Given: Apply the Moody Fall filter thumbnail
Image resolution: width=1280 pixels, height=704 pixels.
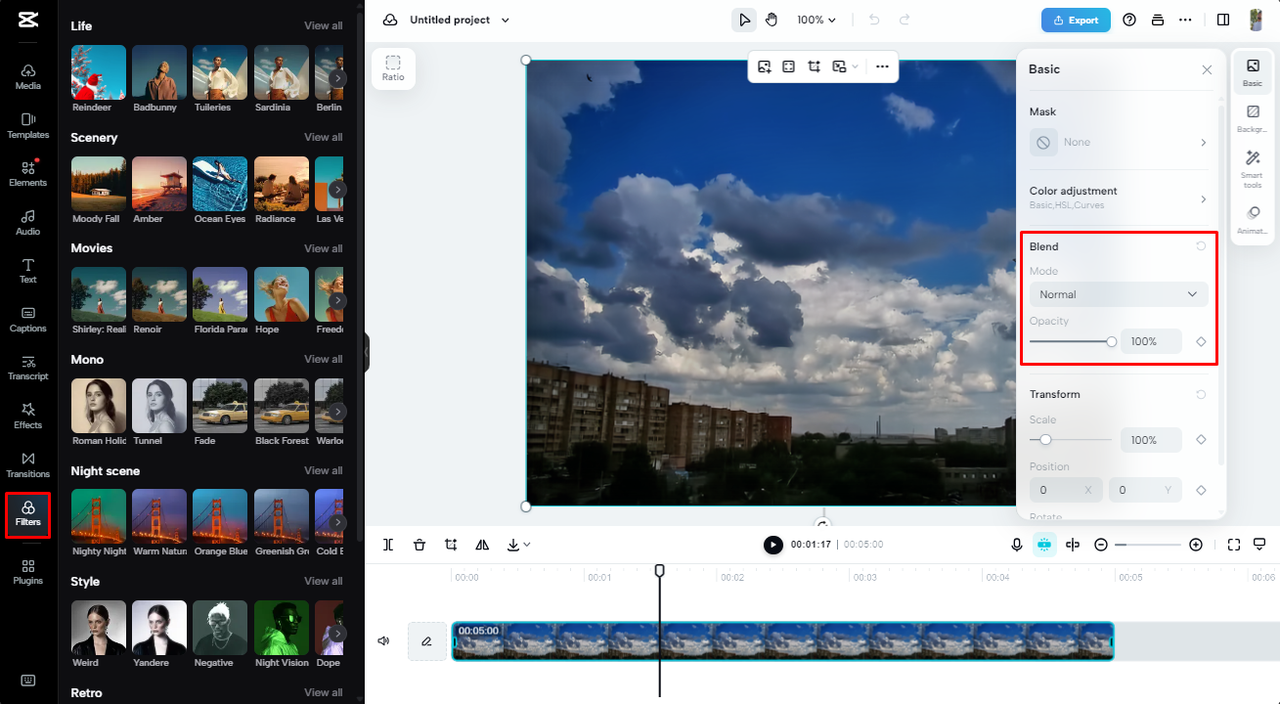Looking at the screenshot, I should click(98, 184).
